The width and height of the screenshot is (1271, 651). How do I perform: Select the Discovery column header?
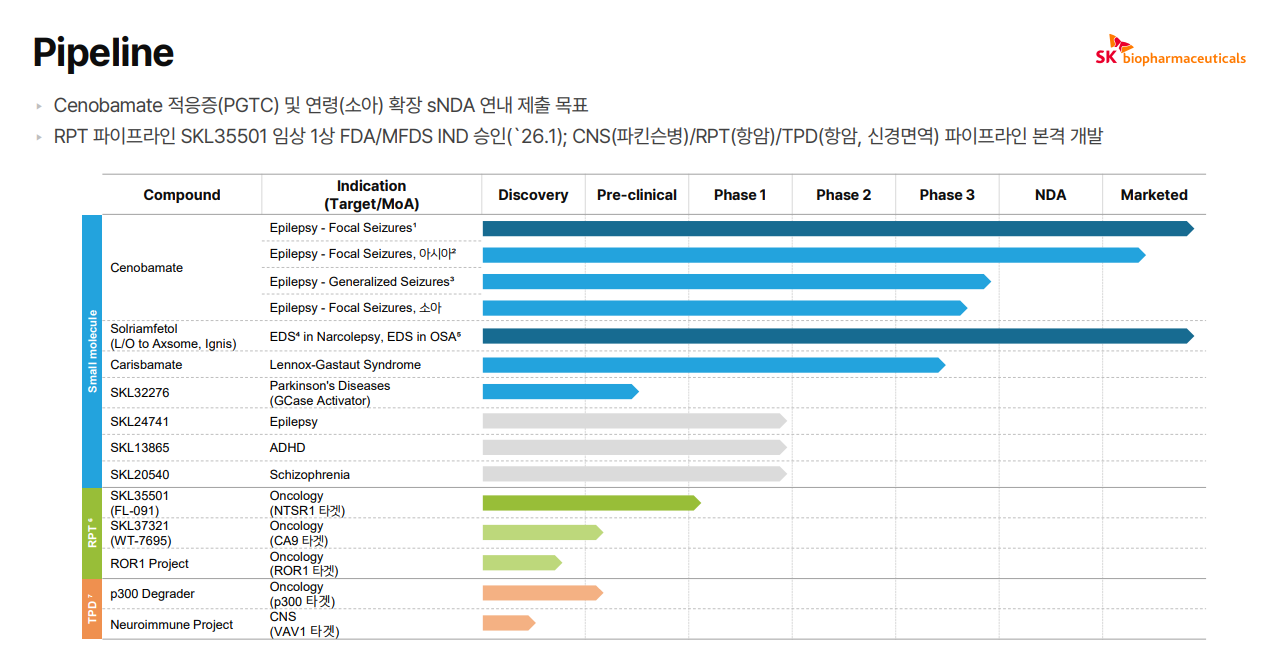click(x=533, y=195)
